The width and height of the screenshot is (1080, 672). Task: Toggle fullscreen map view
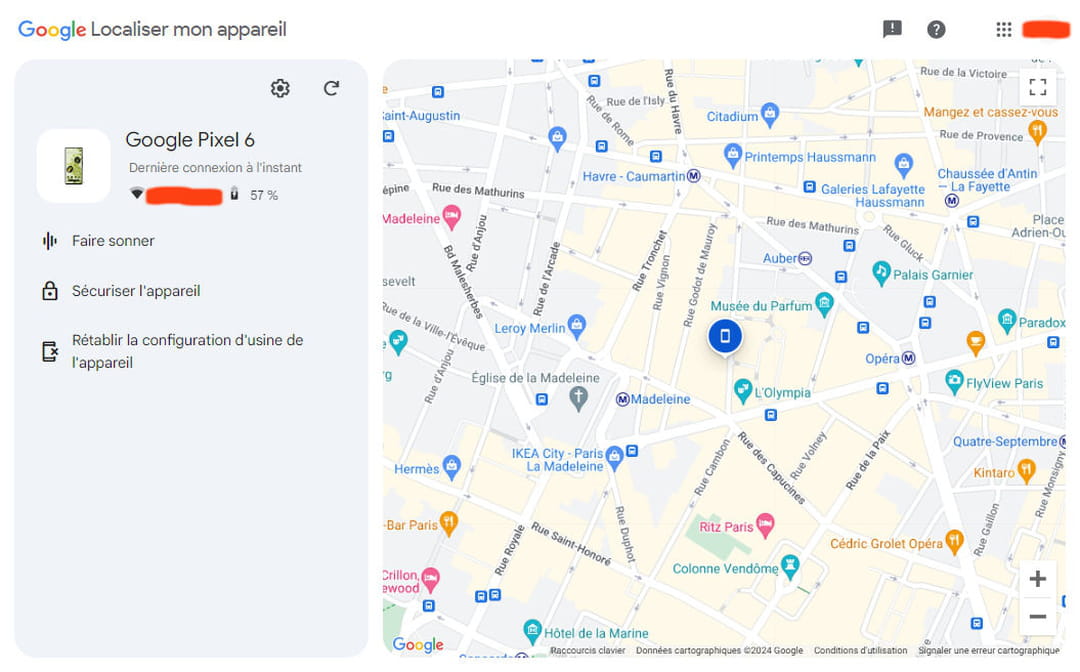click(x=1037, y=87)
